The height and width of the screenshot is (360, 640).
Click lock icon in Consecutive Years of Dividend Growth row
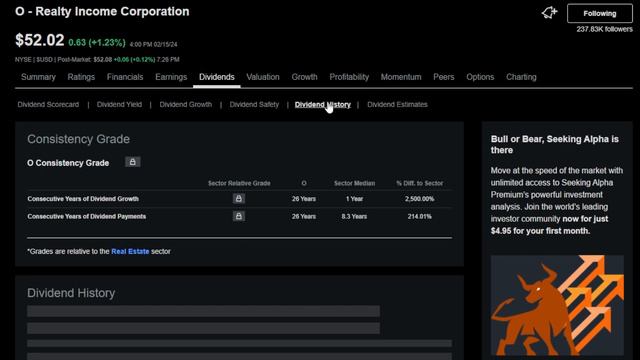pos(239,198)
